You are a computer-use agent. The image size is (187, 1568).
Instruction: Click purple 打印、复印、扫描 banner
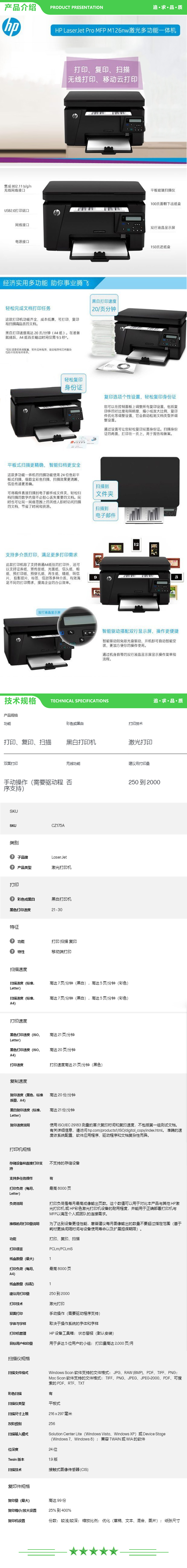coord(102,74)
